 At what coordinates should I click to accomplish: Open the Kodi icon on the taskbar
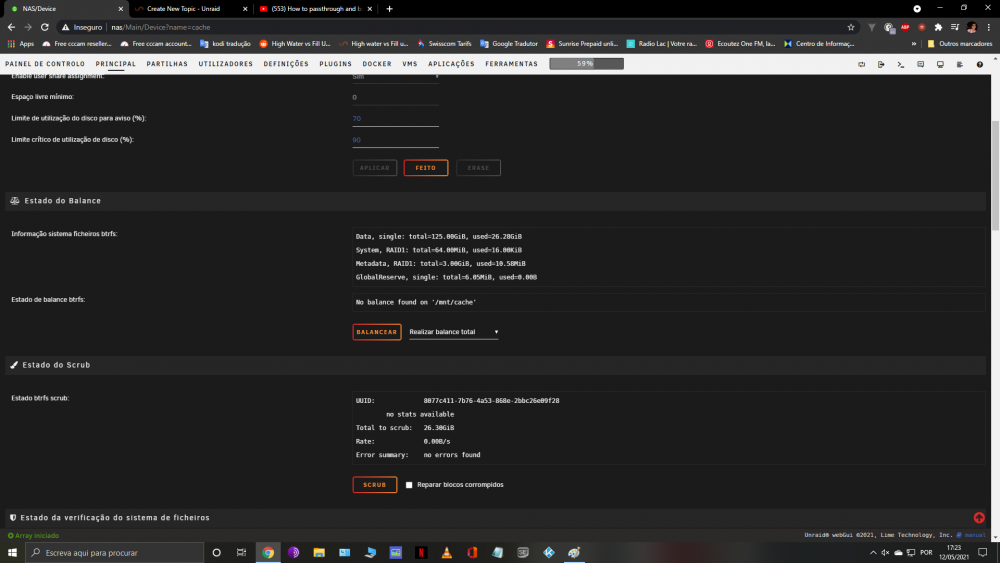(x=548, y=552)
